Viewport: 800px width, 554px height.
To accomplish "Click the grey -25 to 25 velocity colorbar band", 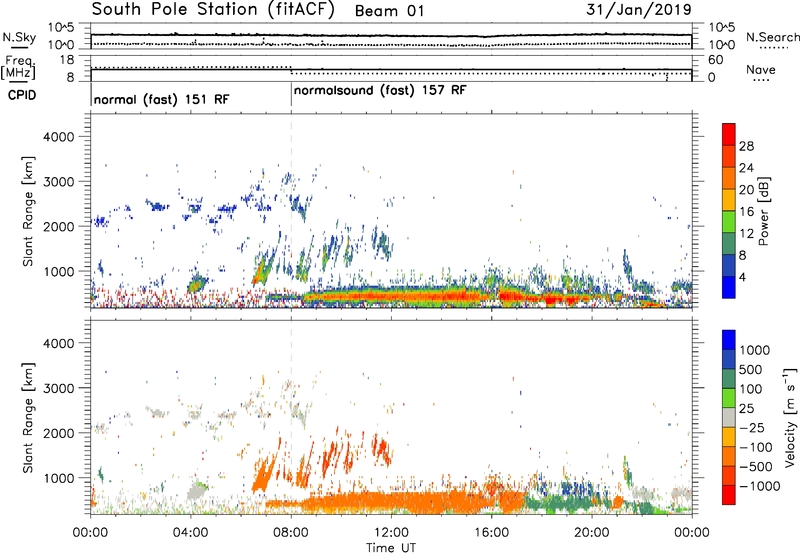I will (x=729, y=417).
